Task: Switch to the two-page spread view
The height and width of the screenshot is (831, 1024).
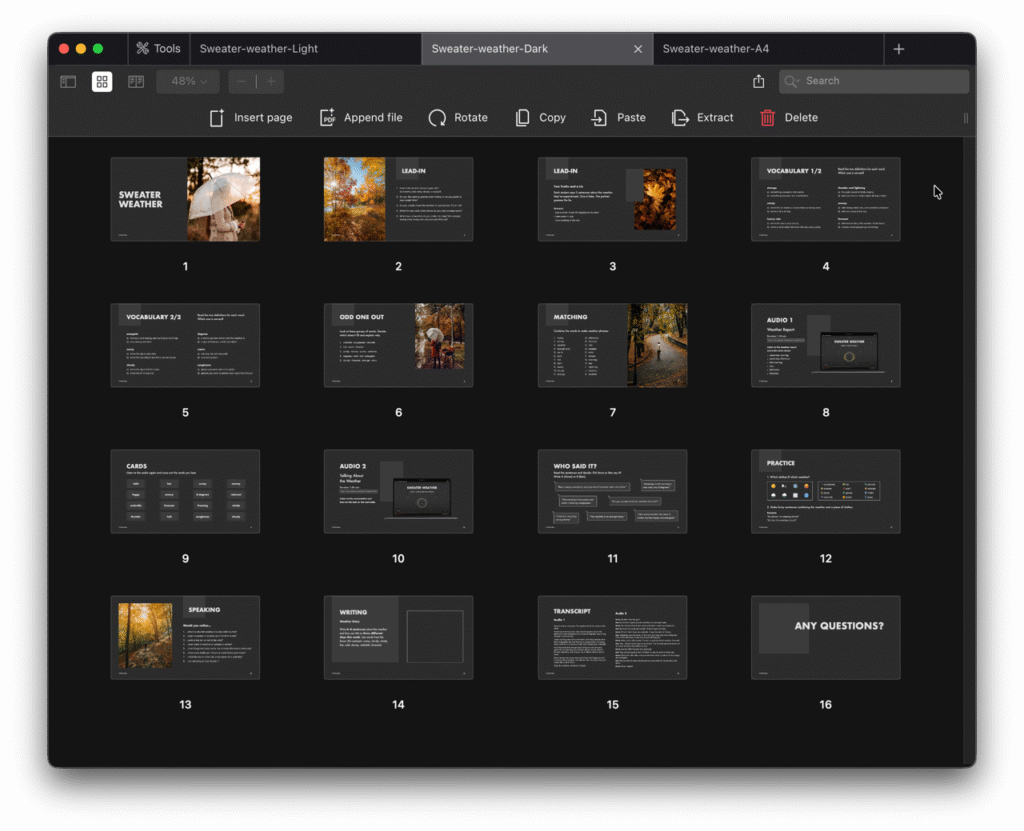Action: click(x=136, y=82)
